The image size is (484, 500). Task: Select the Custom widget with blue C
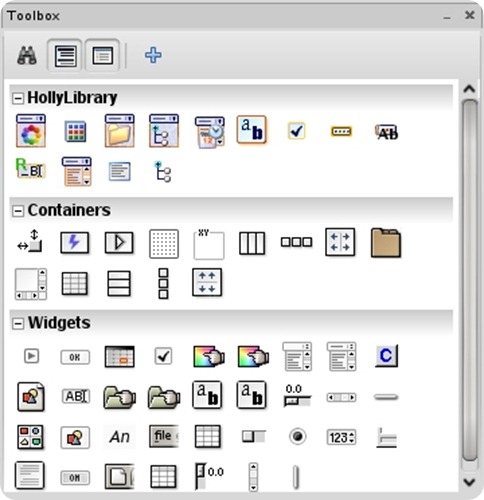point(386,356)
